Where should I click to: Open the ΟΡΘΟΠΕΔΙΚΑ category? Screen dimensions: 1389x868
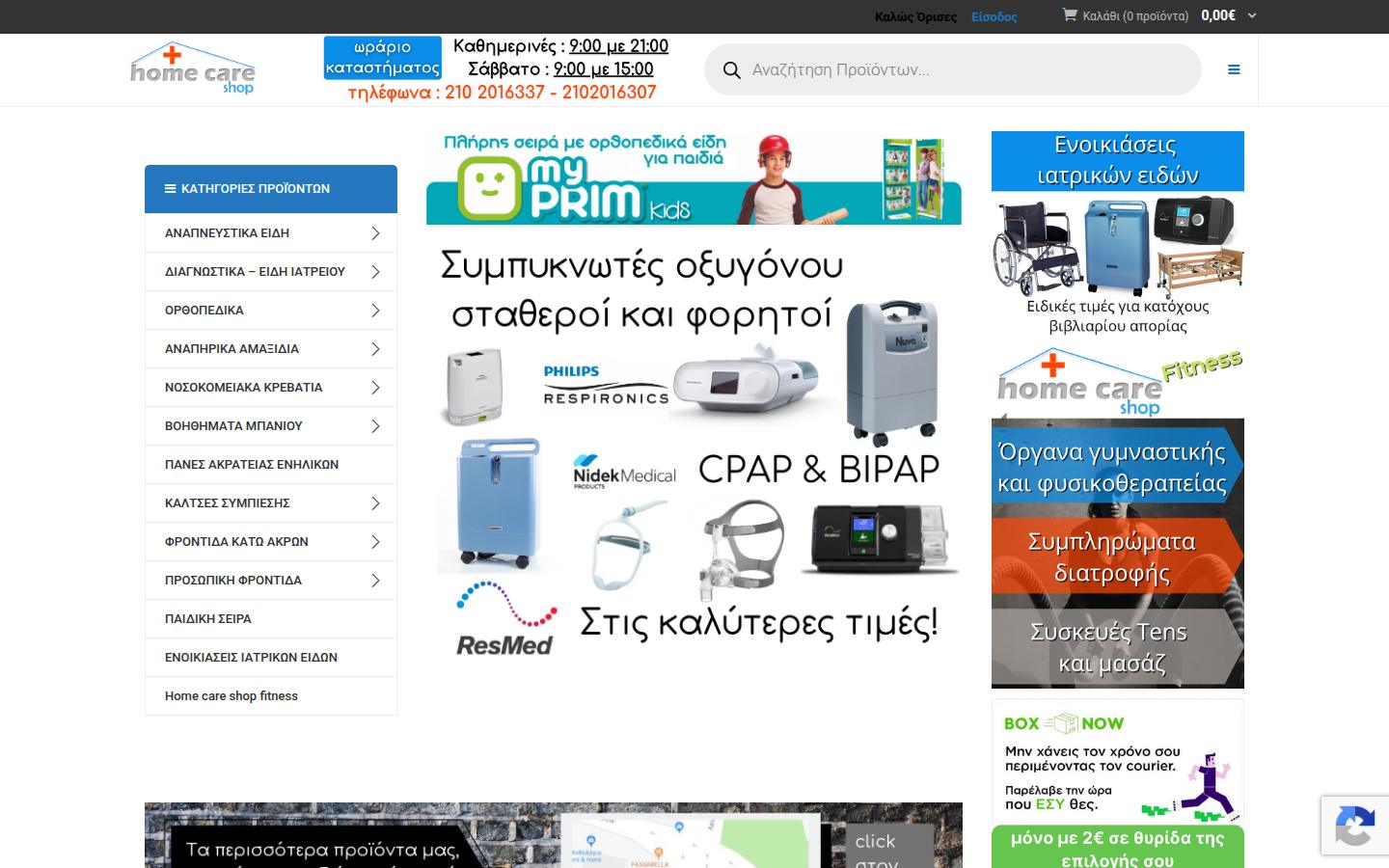pyautogui.click(x=204, y=311)
